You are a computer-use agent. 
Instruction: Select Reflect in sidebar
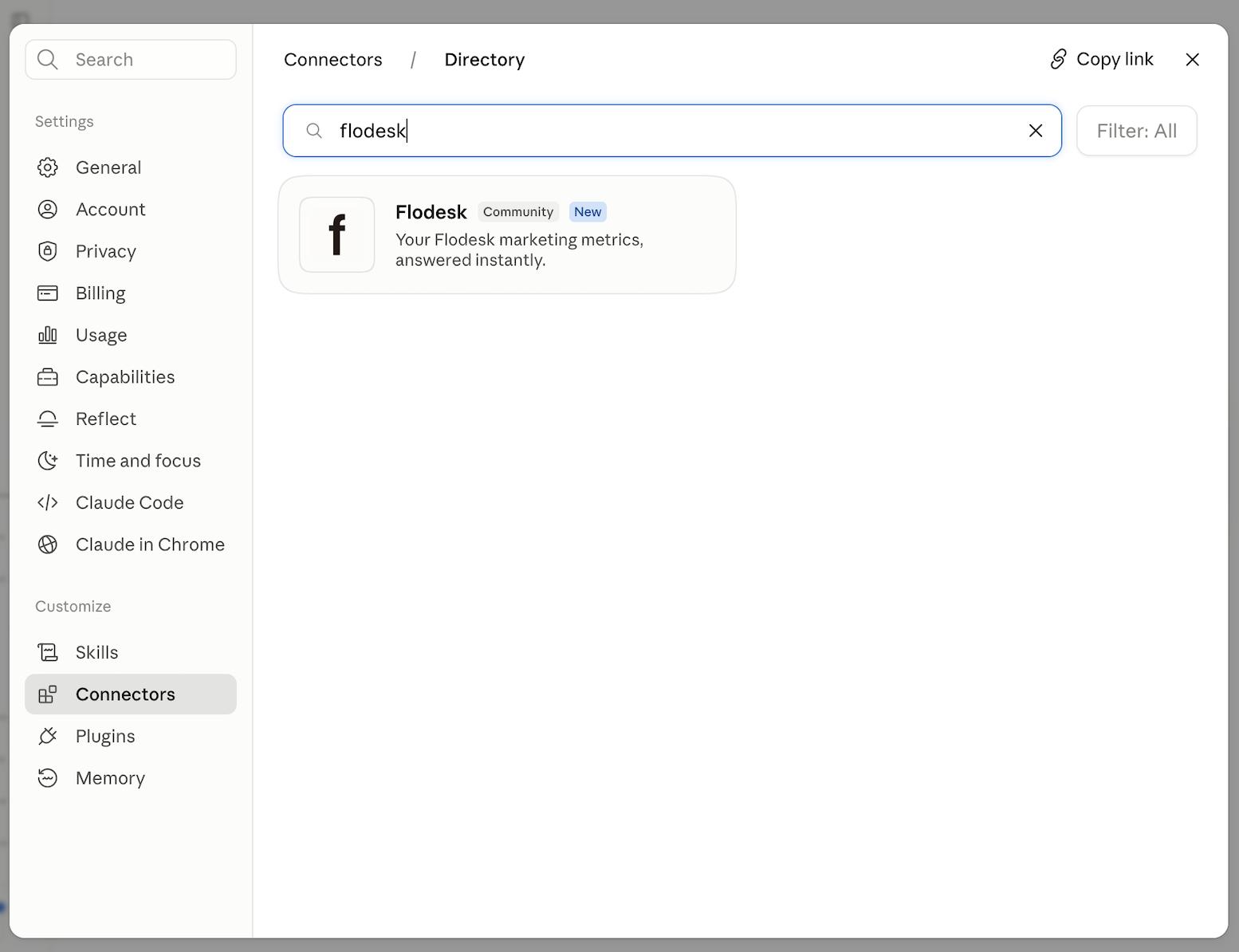point(131,419)
